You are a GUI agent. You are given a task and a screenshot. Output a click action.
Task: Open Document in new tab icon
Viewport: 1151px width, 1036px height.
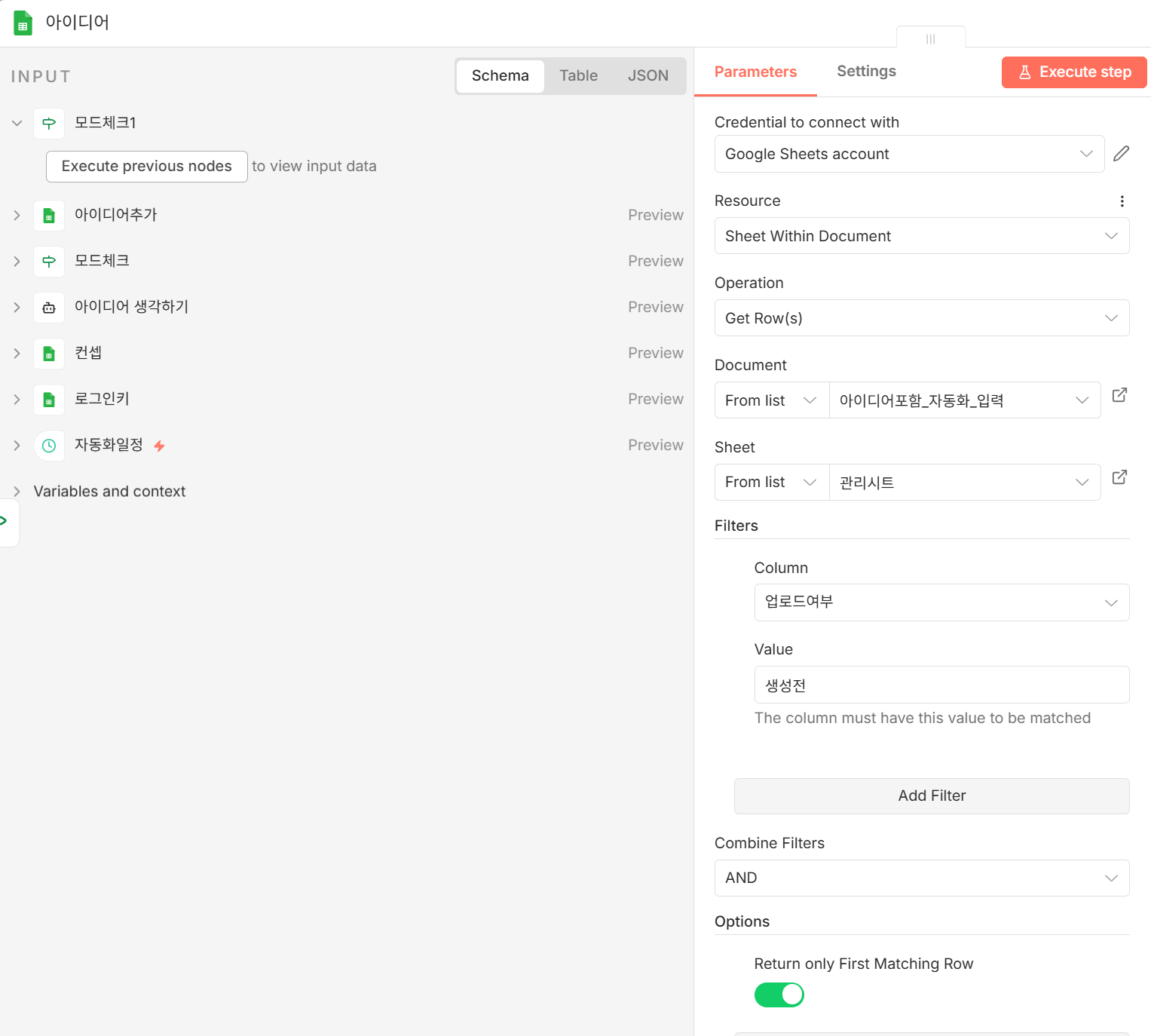click(x=1119, y=395)
